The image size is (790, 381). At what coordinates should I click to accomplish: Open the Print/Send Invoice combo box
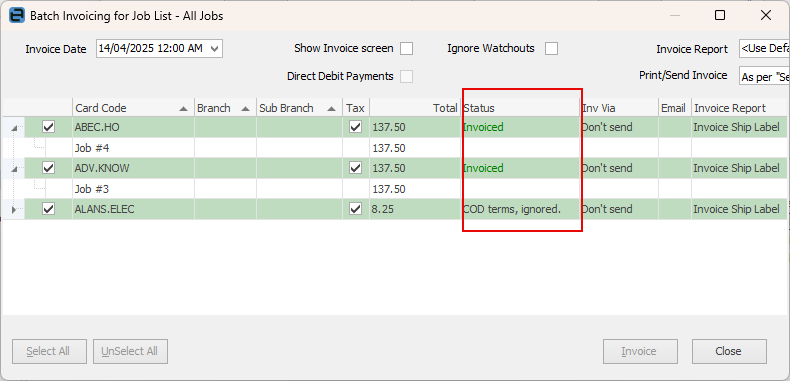tap(764, 77)
